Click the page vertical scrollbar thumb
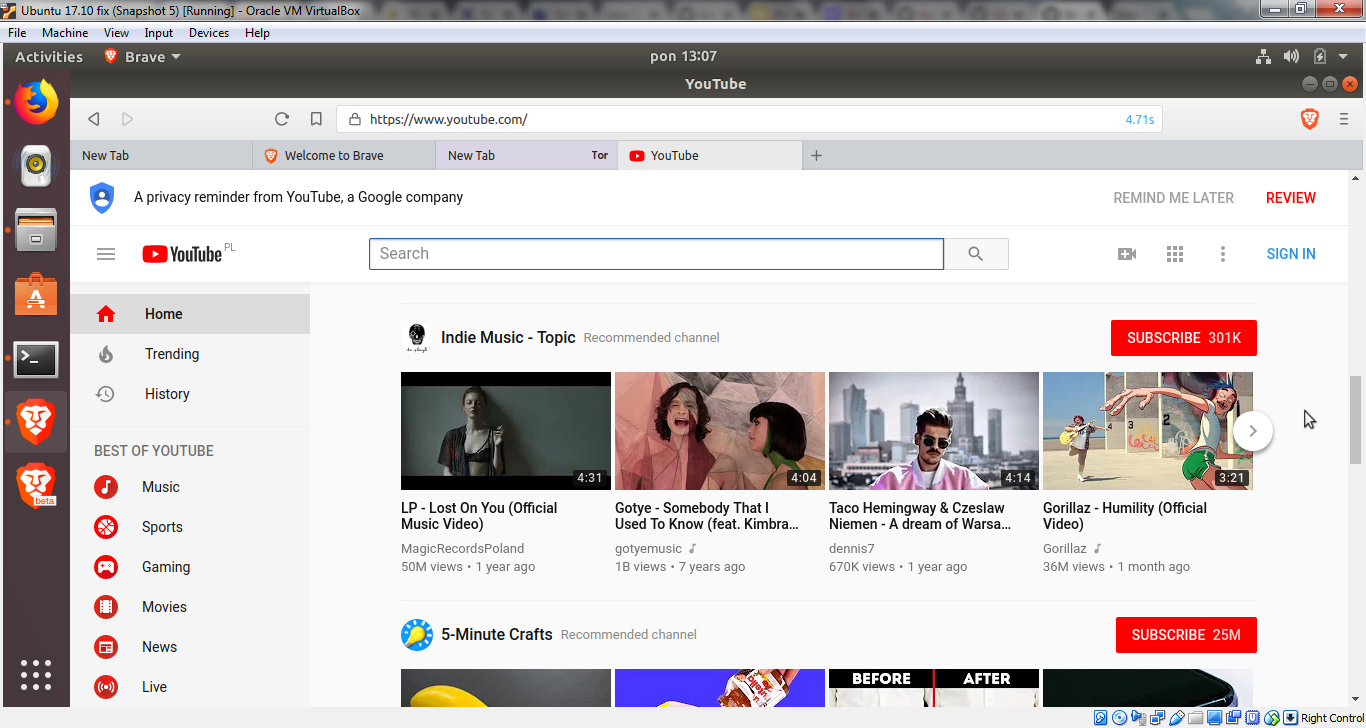The width and height of the screenshot is (1366, 728). [x=1356, y=420]
